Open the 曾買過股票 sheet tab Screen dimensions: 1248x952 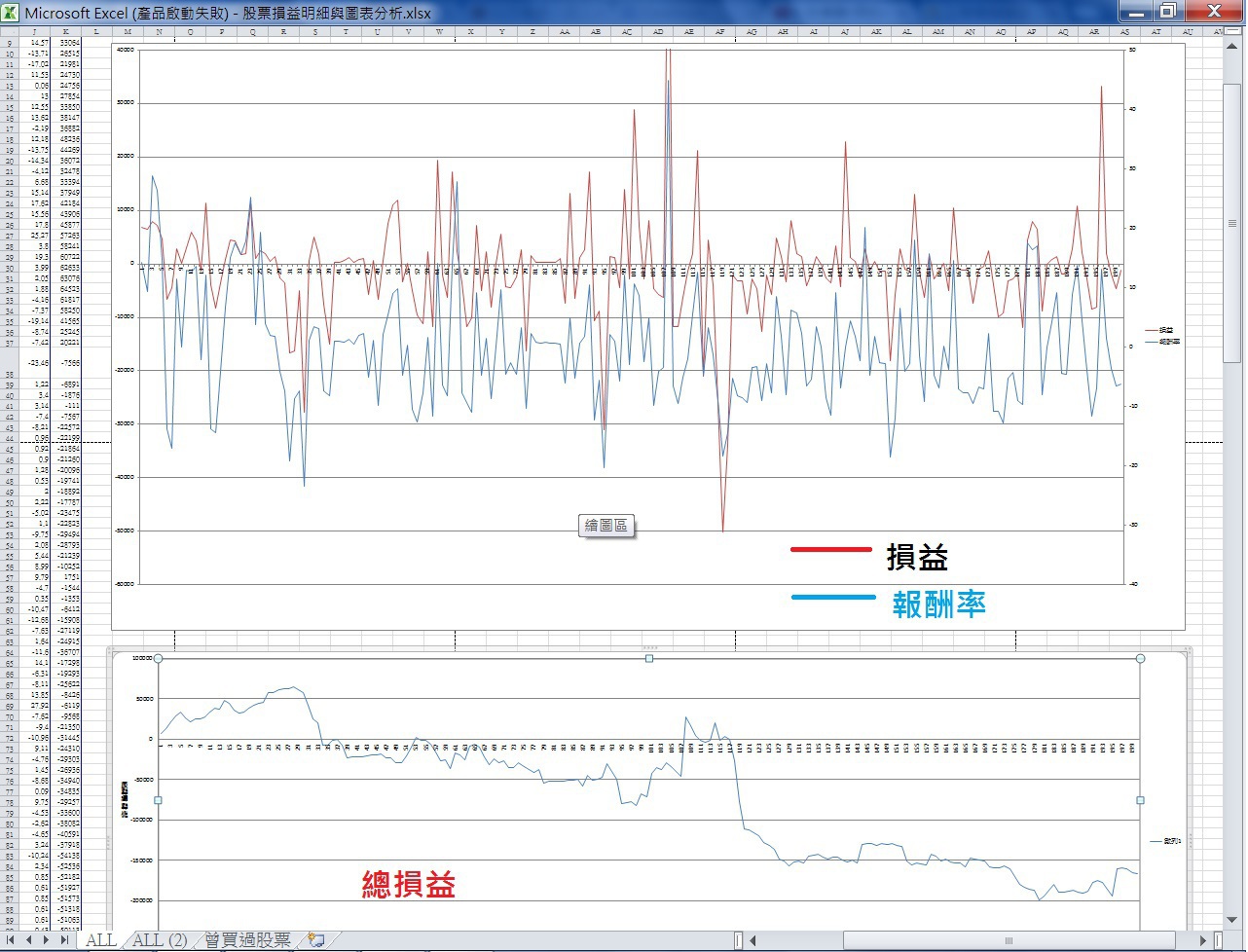point(246,940)
